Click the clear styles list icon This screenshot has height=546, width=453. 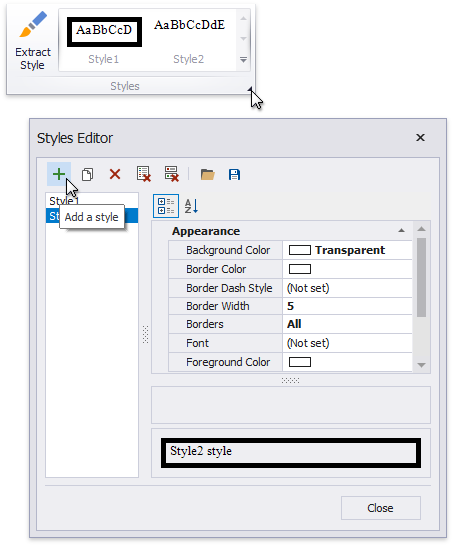click(143, 174)
